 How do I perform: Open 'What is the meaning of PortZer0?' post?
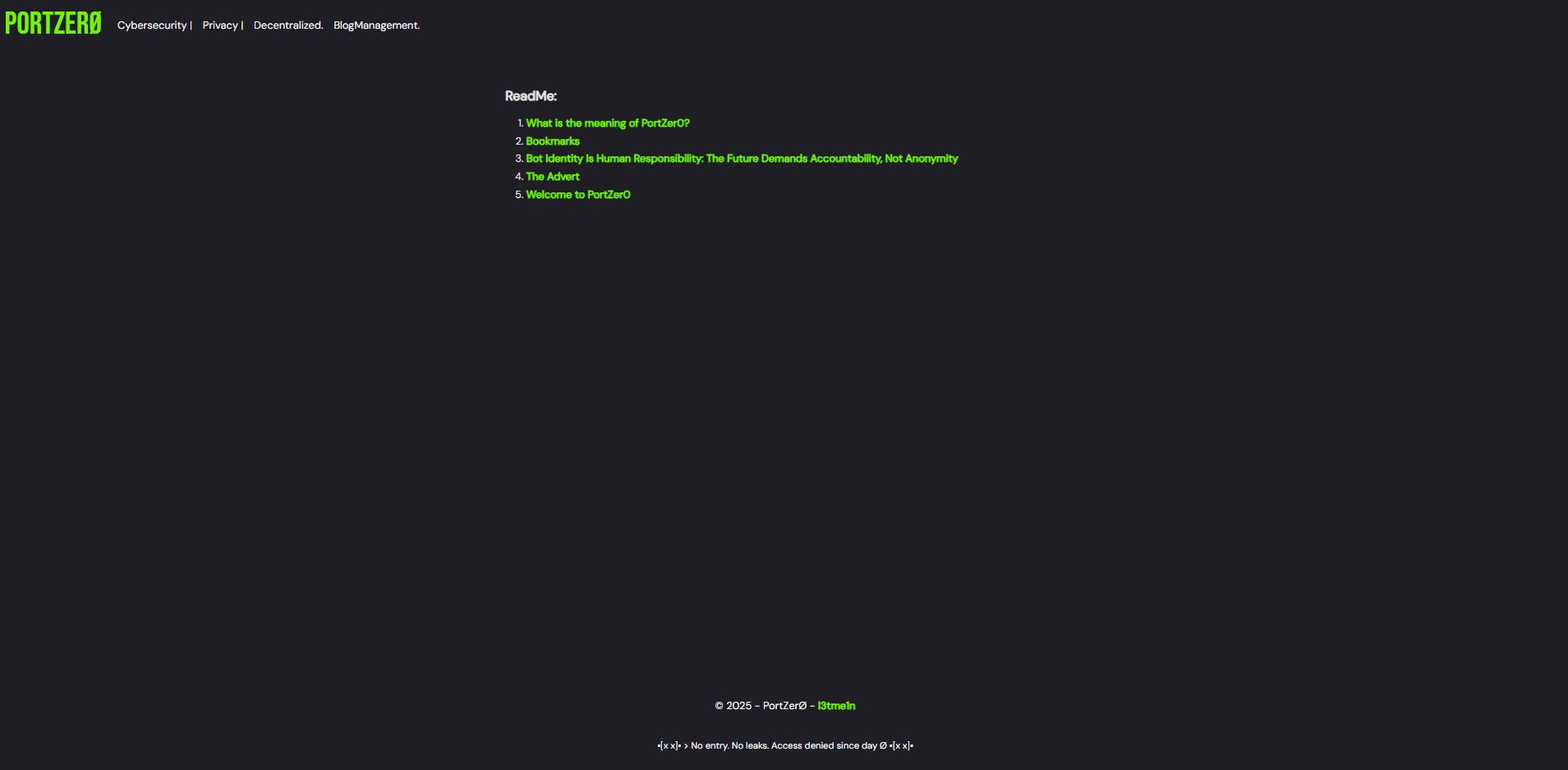coord(607,123)
